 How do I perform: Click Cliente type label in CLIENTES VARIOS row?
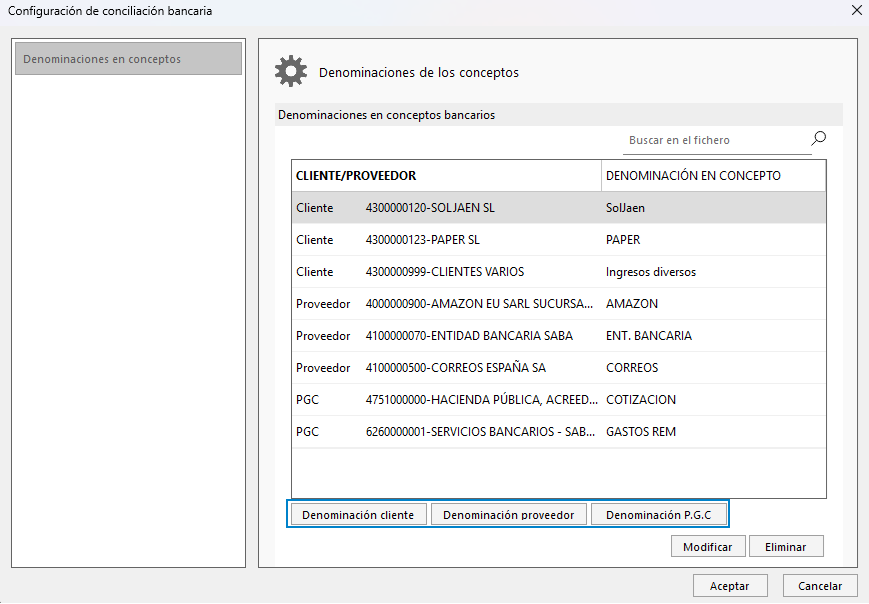[x=314, y=272]
